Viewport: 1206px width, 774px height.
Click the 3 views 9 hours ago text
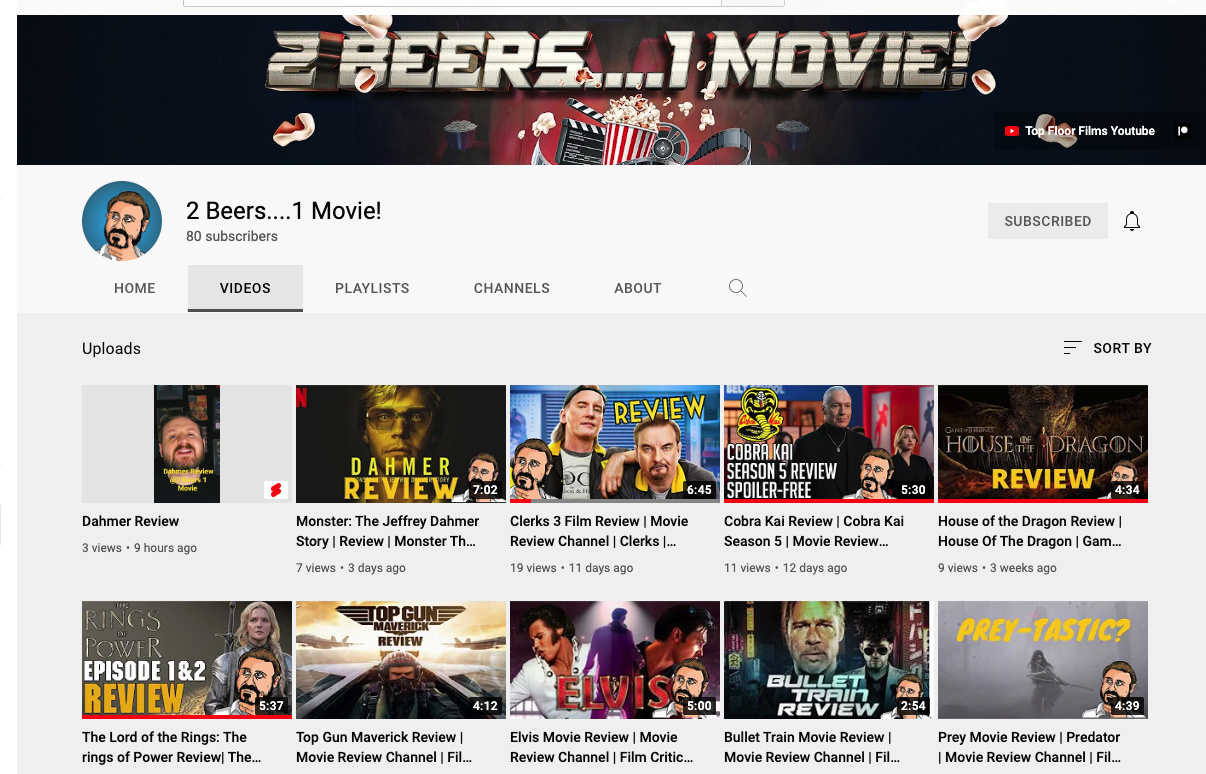139,548
